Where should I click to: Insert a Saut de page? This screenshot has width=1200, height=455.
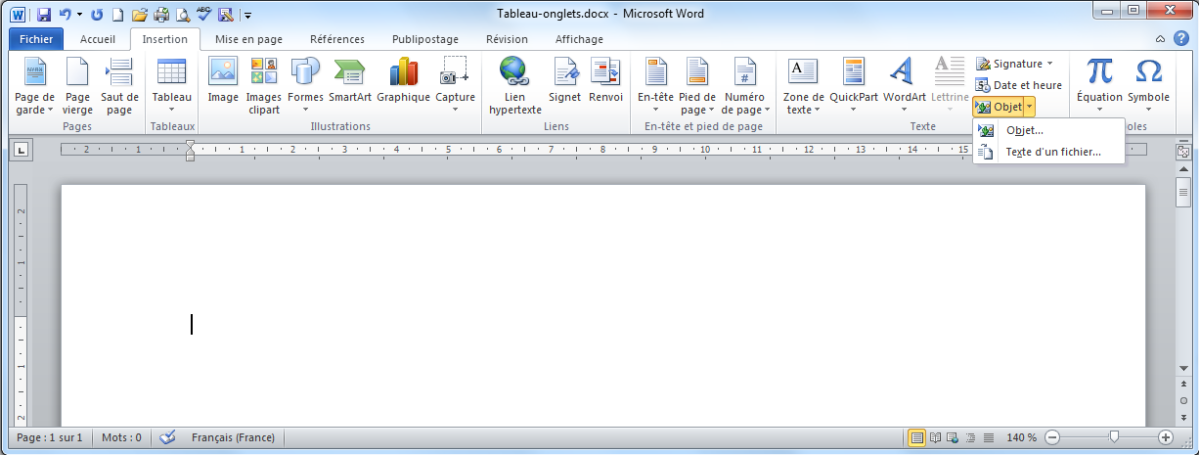coord(119,86)
